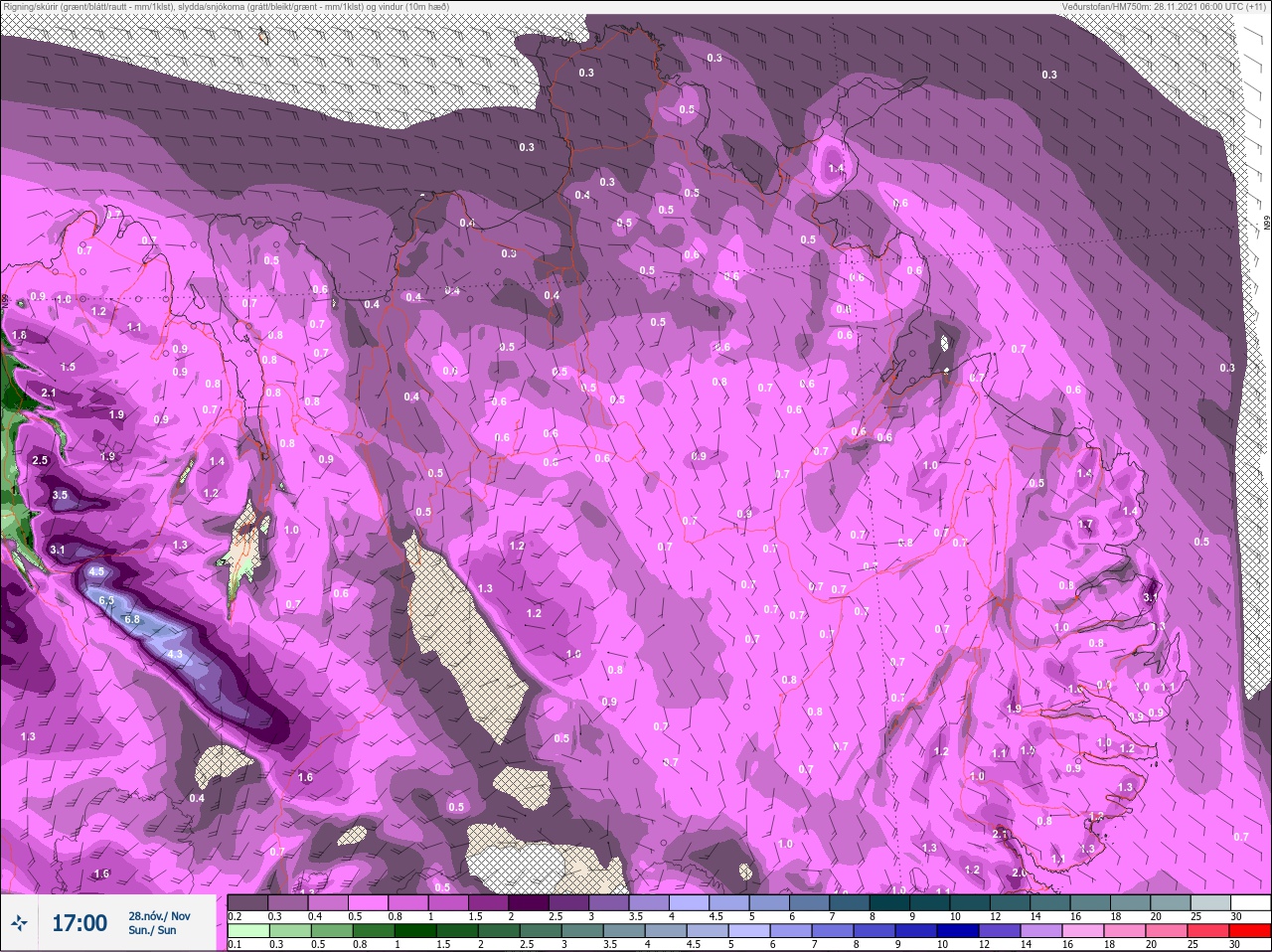The width and height of the screenshot is (1272, 952).
Task: Click the 3.5 value on the map
Action: 60,495
